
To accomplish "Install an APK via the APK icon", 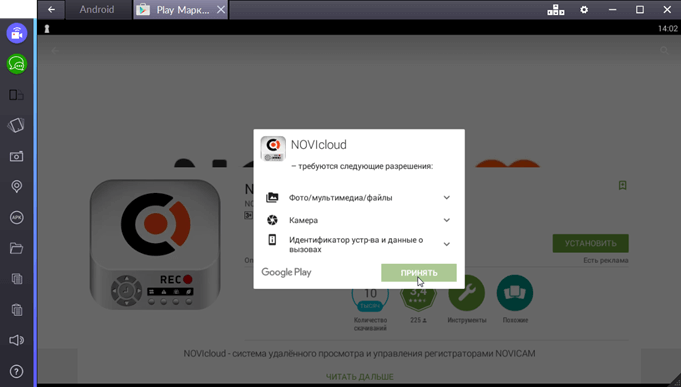I will (x=17, y=218).
